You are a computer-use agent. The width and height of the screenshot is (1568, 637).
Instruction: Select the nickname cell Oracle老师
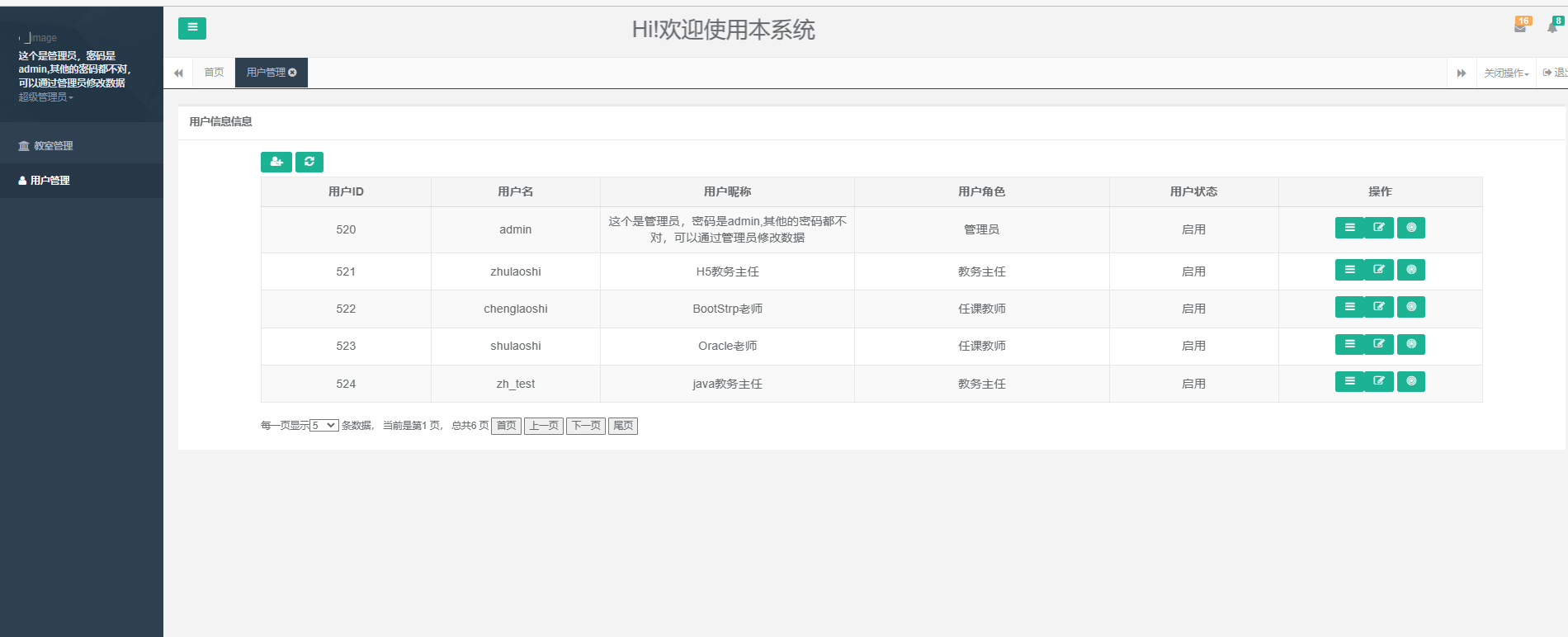pyautogui.click(x=727, y=346)
